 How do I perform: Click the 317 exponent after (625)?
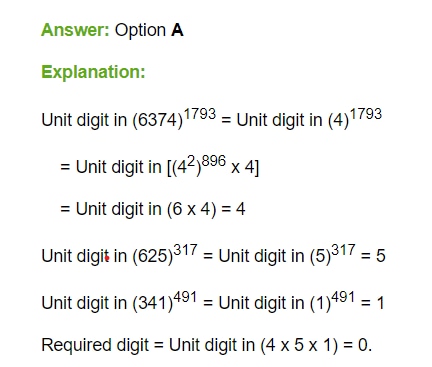pyautogui.click(x=186, y=250)
